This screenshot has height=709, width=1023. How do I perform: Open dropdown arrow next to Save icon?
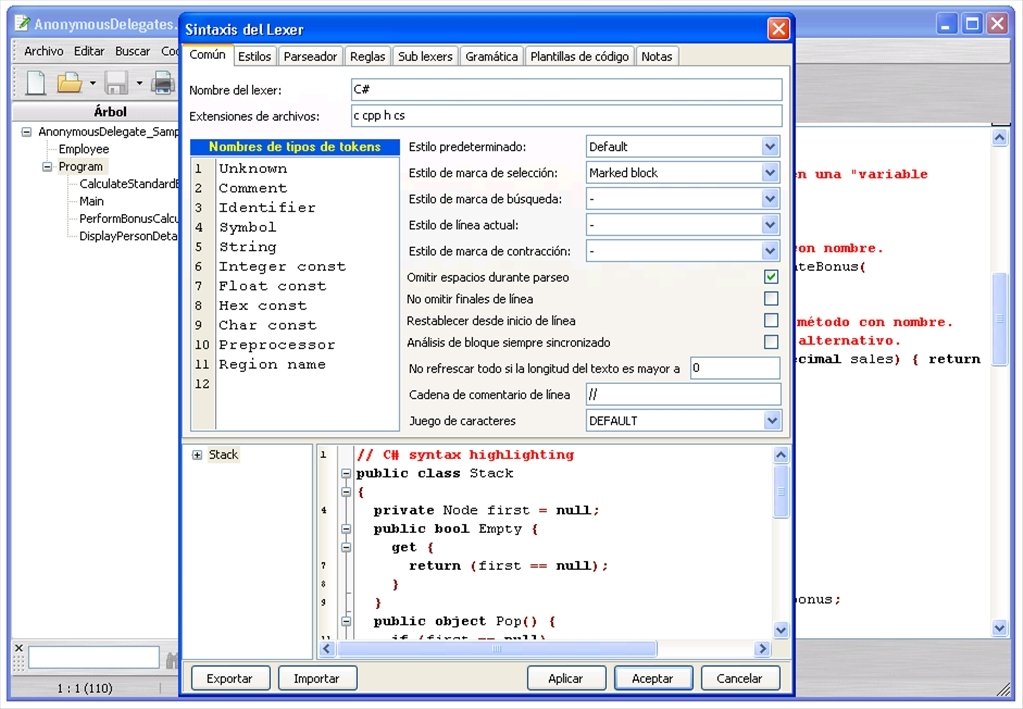coord(139,83)
